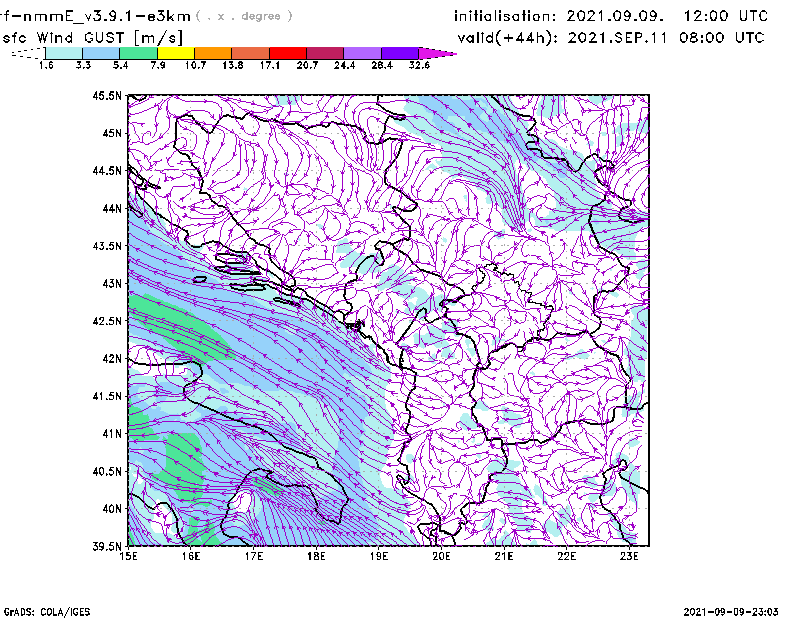Click the '41N' latitude label
Image resolution: width=800 pixels, height=618 pixels.
click(x=112, y=434)
